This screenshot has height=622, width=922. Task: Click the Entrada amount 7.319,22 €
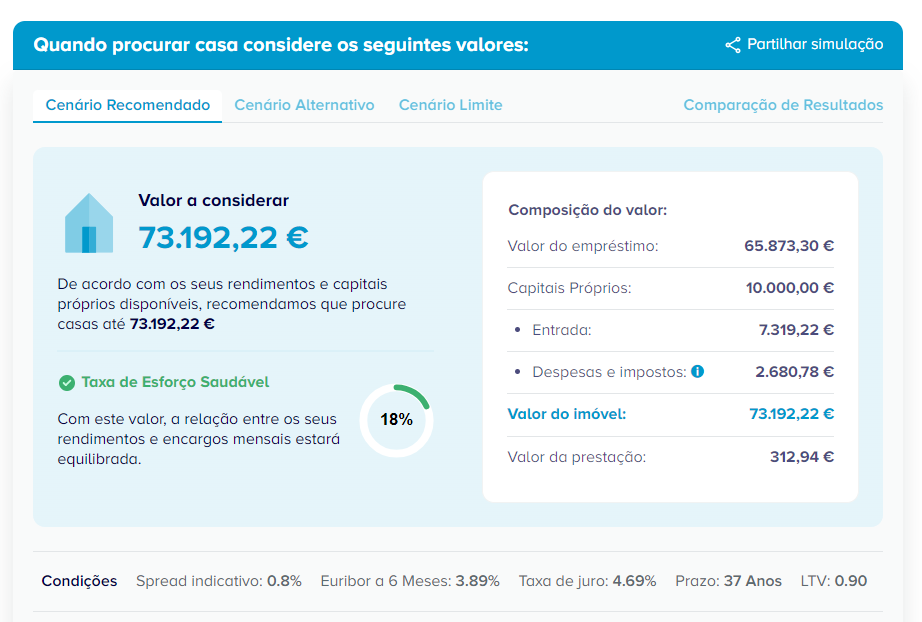[796, 330]
